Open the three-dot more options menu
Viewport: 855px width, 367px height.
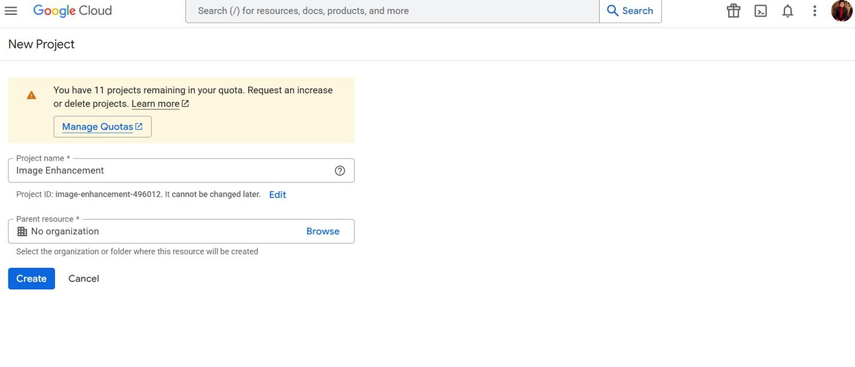(x=814, y=11)
